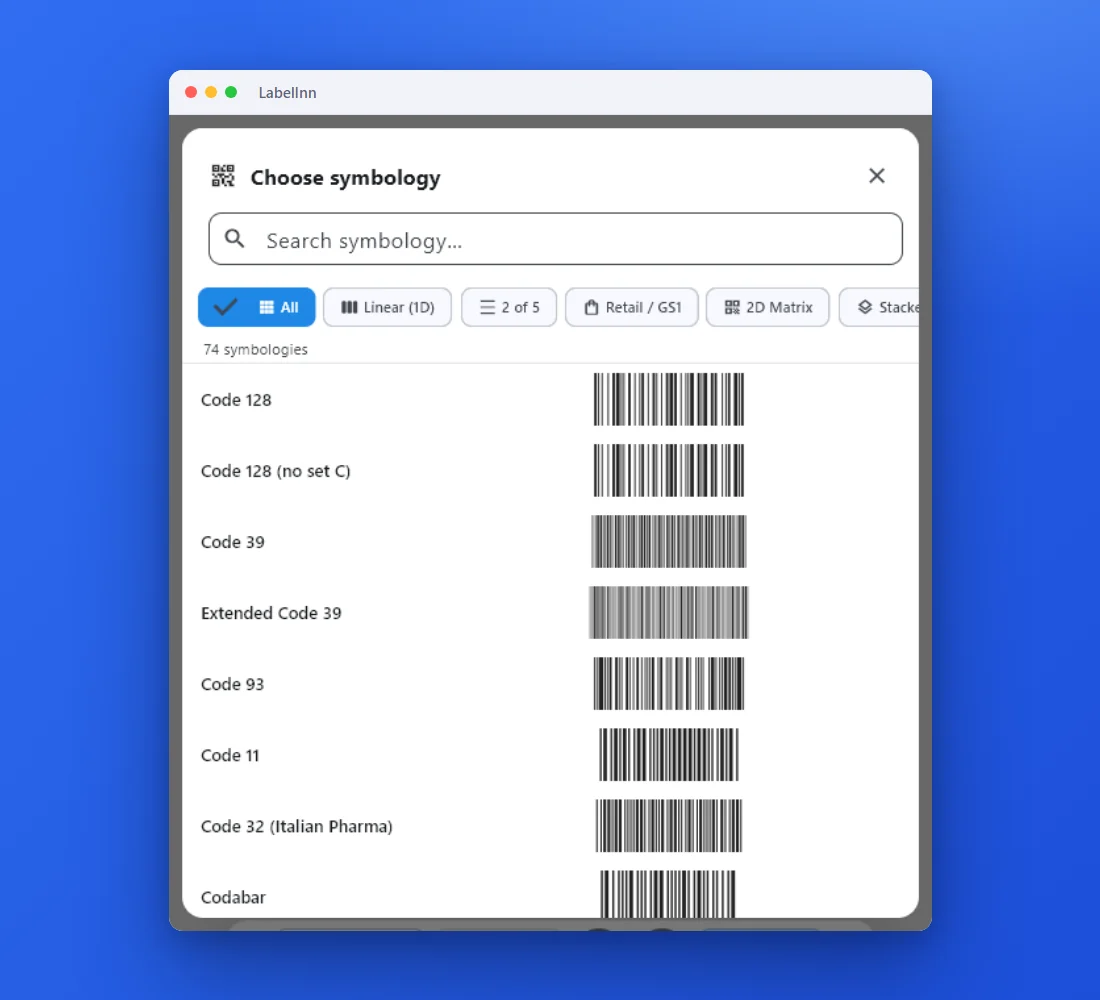Image resolution: width=1100 pixels, height=1000 pixels.
Task: Choose Code 128 from the list
Action: point(550,399)
